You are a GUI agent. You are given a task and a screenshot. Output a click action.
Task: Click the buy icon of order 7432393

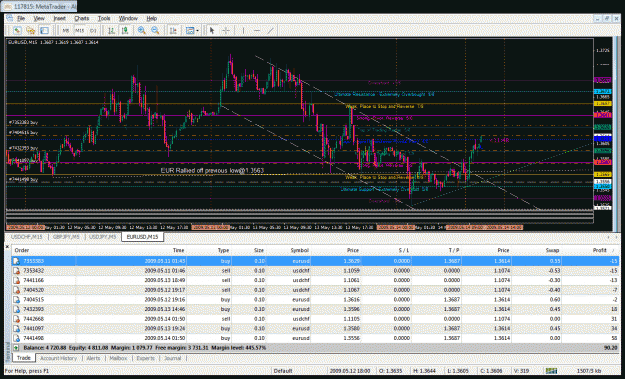(x=16, y=309)
